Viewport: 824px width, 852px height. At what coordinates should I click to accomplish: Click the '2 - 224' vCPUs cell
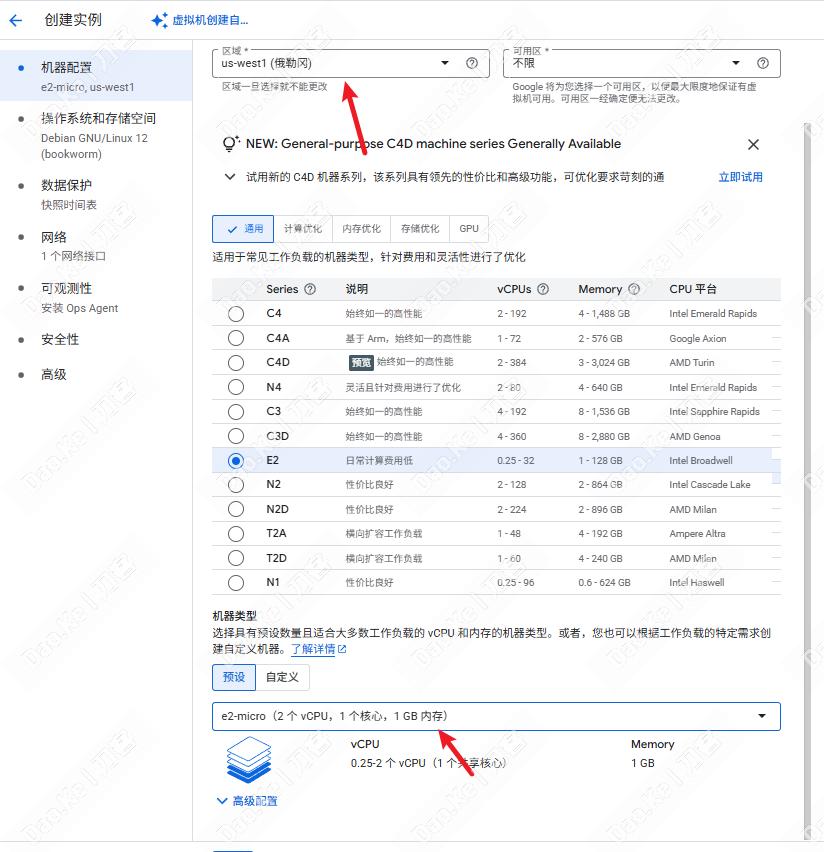(511, 510)
